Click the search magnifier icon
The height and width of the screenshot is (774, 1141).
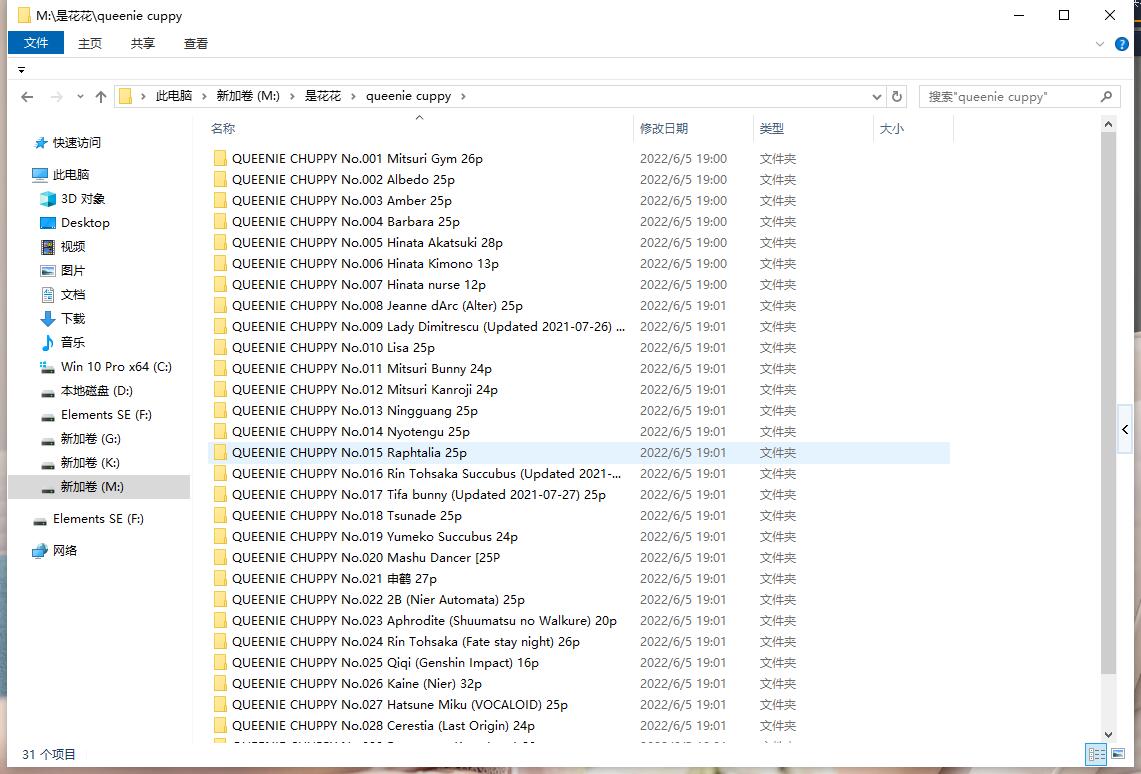[x=1106, y=96]
